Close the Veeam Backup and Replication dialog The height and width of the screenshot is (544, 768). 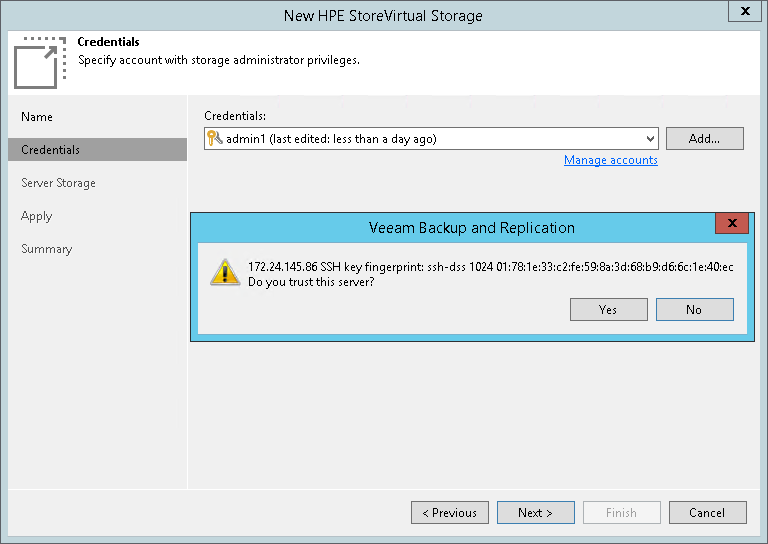(732, 224)
